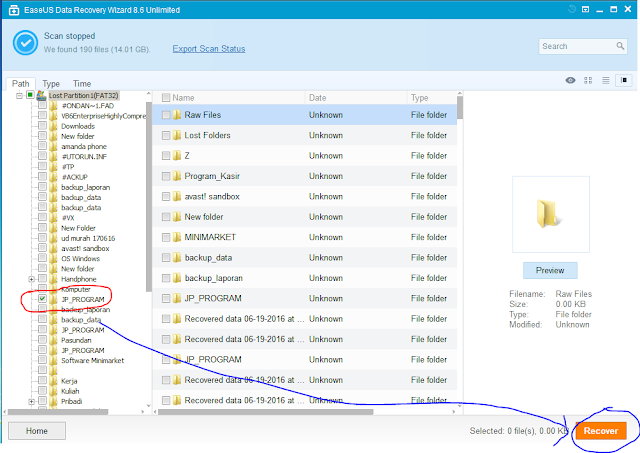Screen dimensions: 640x453
Task: Expand the Handphone tree node
Action: click(x=31, y=279)
